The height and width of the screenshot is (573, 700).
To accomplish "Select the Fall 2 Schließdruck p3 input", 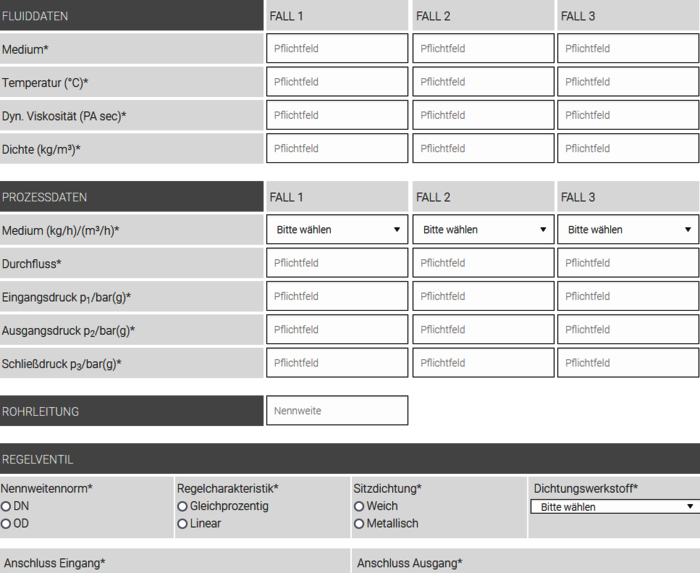I will [x=483, y=363].
